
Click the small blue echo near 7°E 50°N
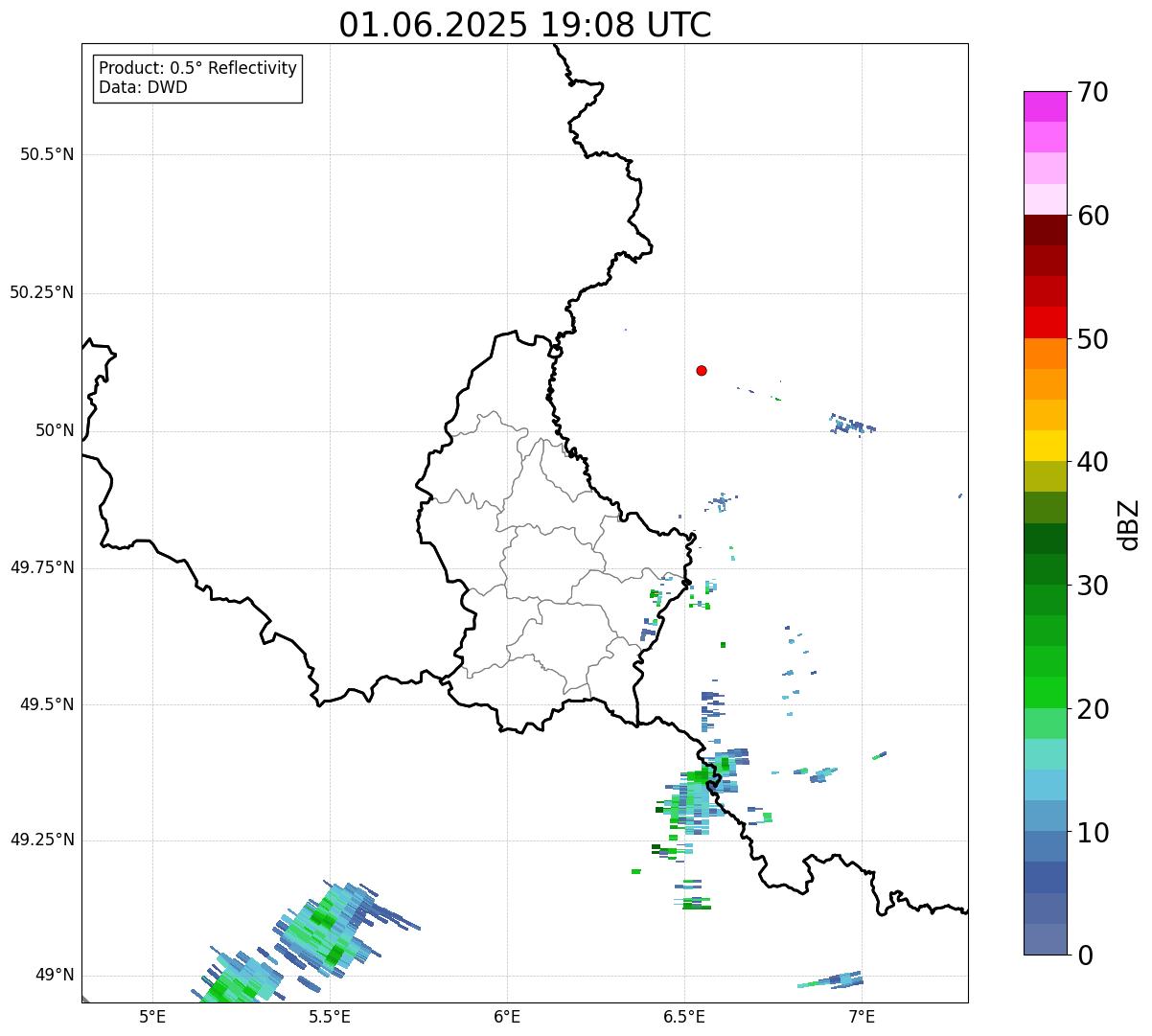tap(852, 424)
